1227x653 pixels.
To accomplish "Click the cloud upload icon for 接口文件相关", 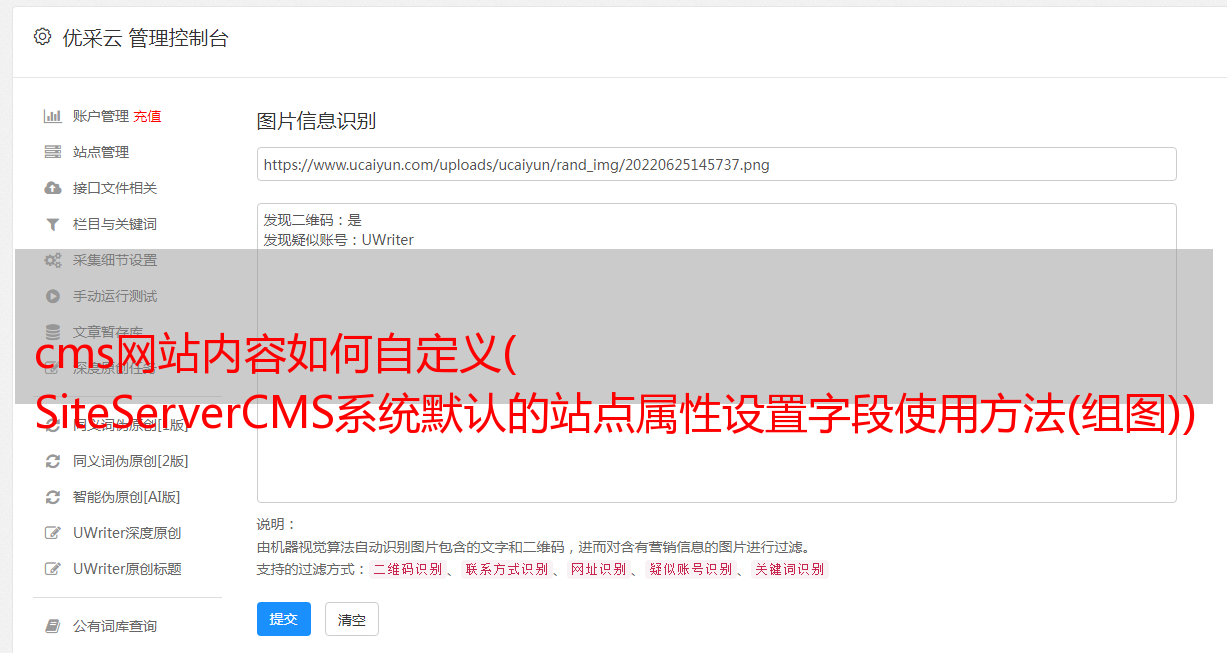I will pos(53,188).
